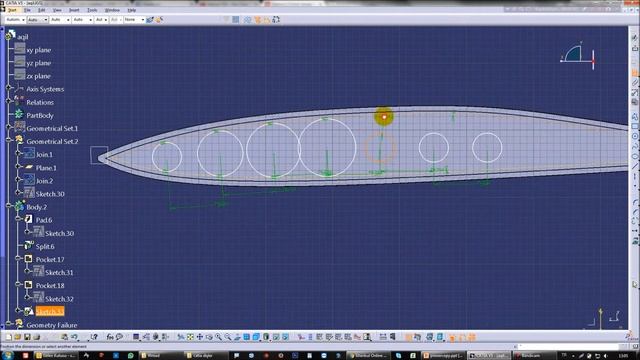Open the Start menu in CATIA menu bar

click(x=12, y=10)
